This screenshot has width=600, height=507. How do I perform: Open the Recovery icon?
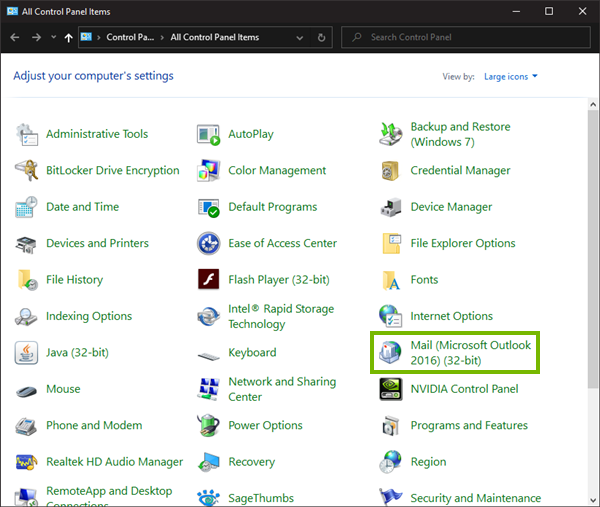click(209, 462)
